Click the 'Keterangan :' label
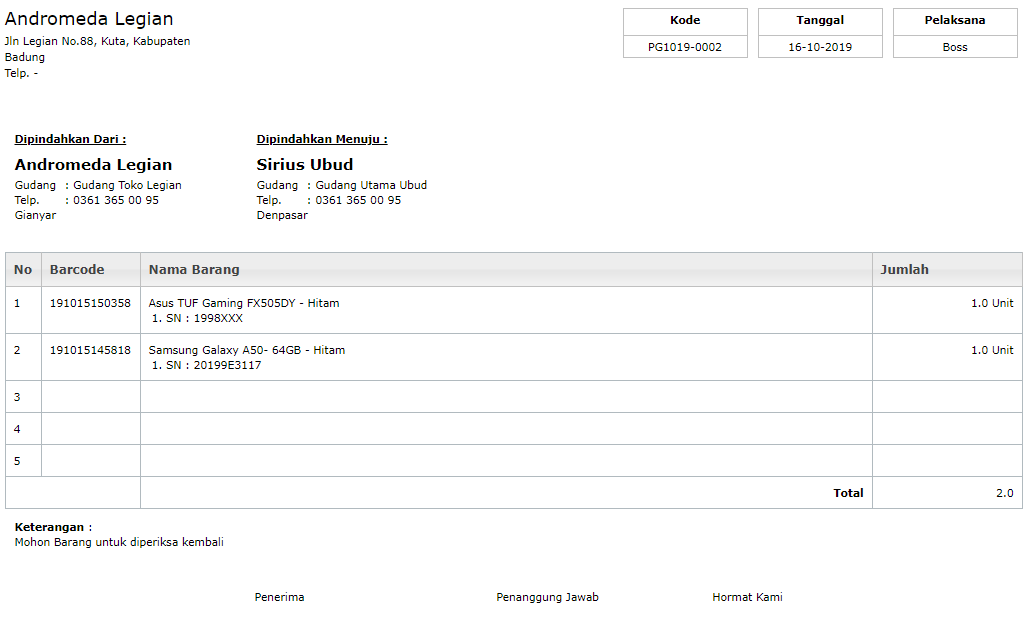Screen dimensions: 1028x622 [x=53, y=527]
